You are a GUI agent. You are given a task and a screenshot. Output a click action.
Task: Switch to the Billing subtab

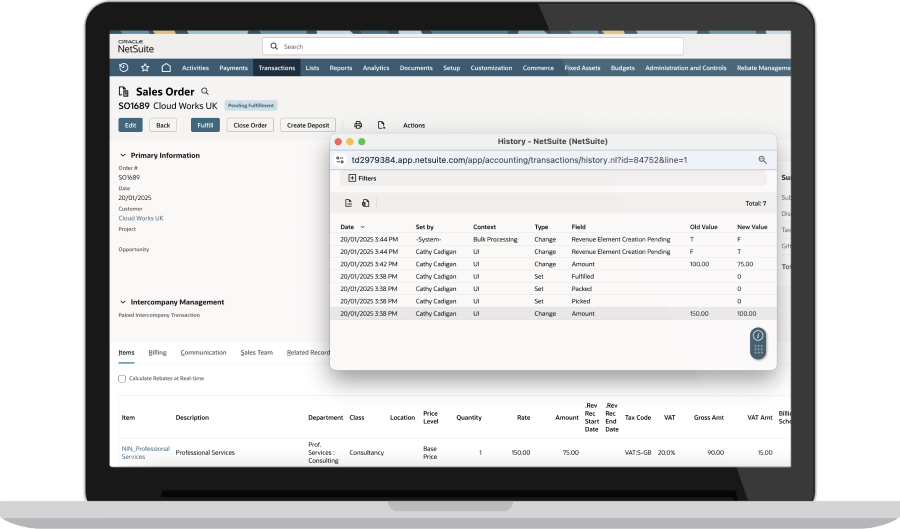[157, 353]
